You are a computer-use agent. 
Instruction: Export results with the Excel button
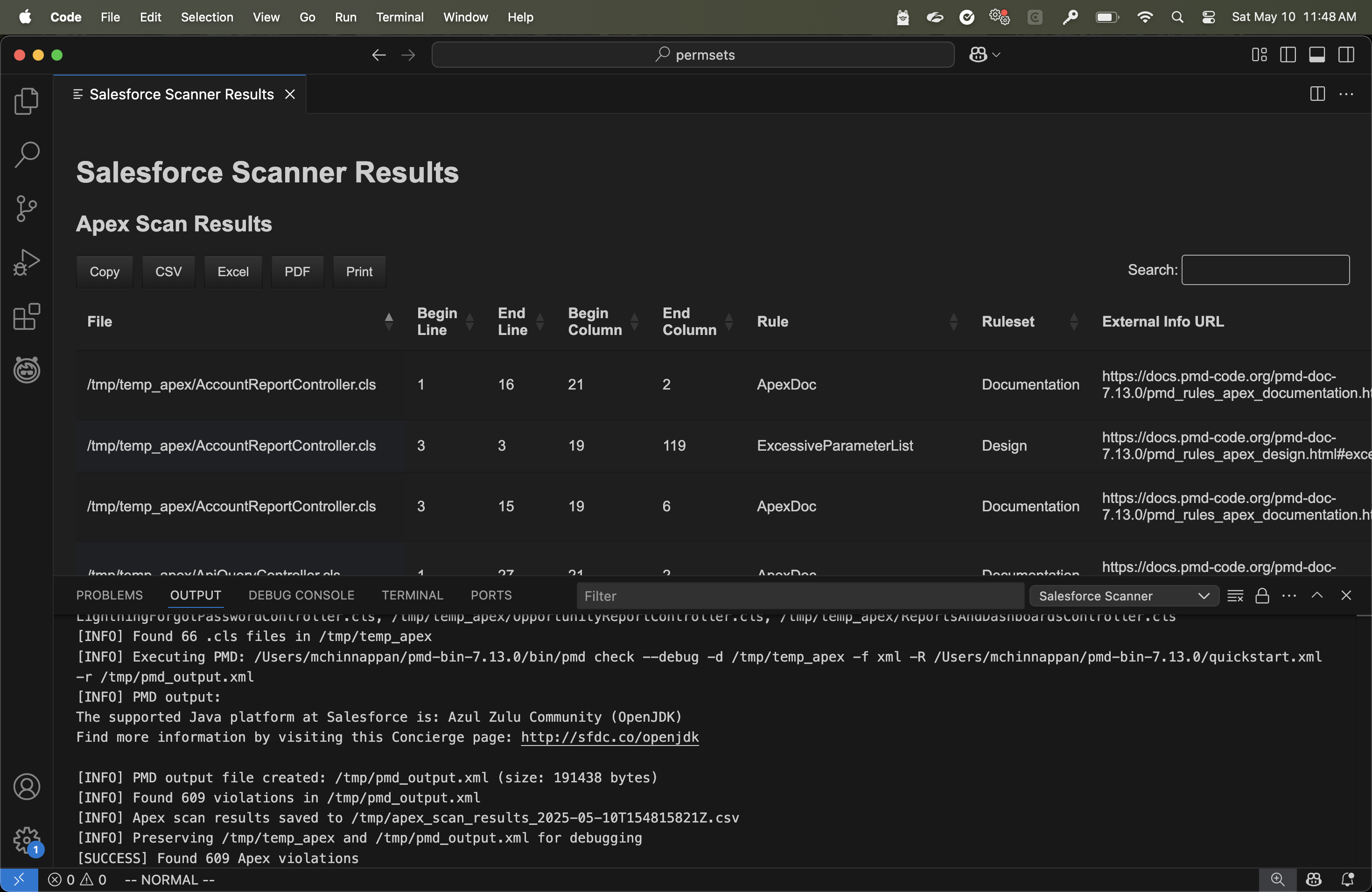click(233, 272)
